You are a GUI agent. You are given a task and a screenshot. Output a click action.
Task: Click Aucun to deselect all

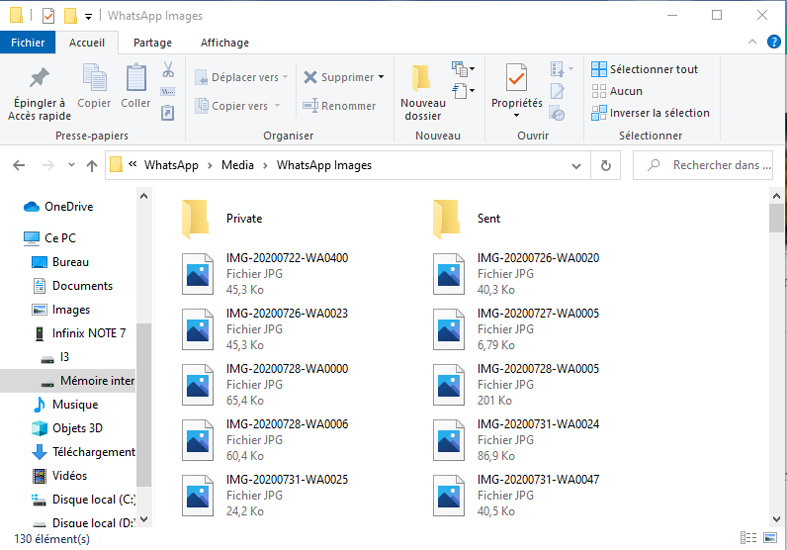(x=617, y=91)
